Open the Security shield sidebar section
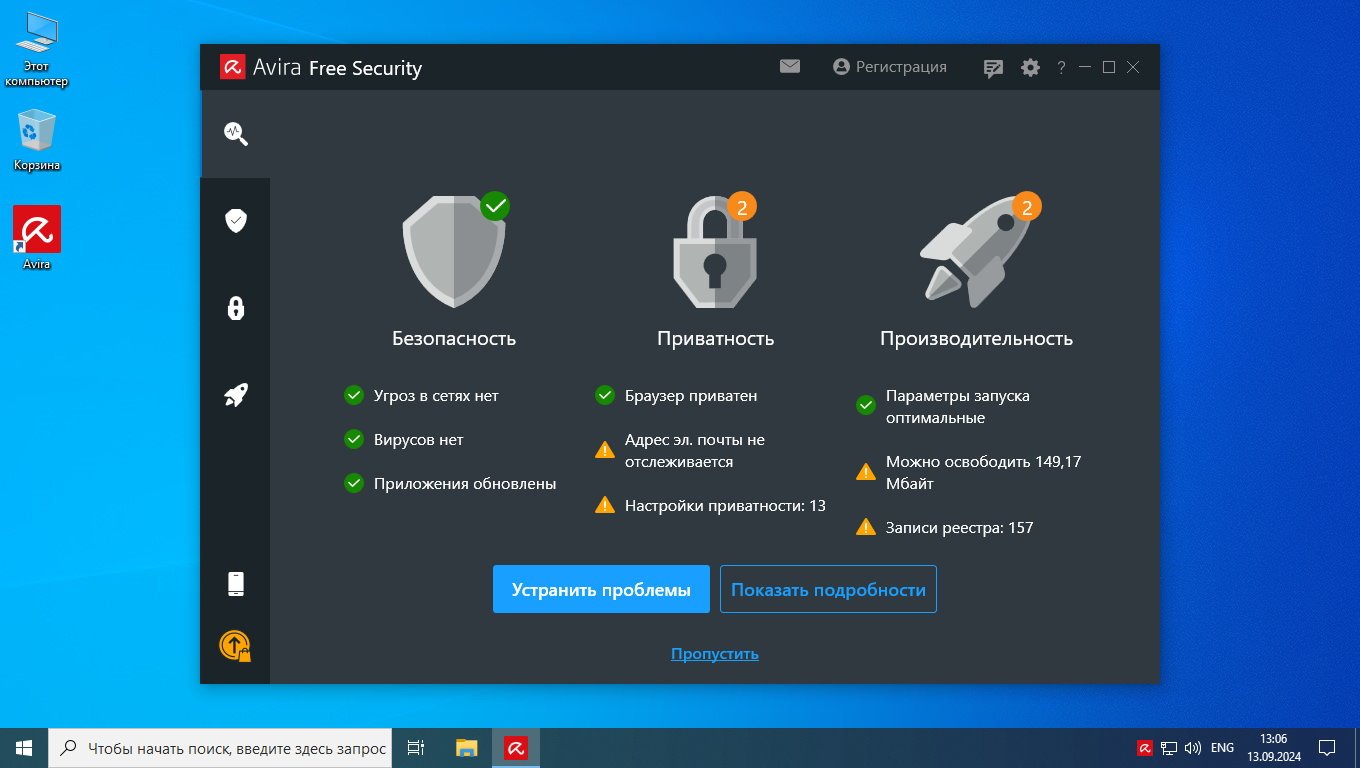The image size is (1360, 768). pos(236,221)
